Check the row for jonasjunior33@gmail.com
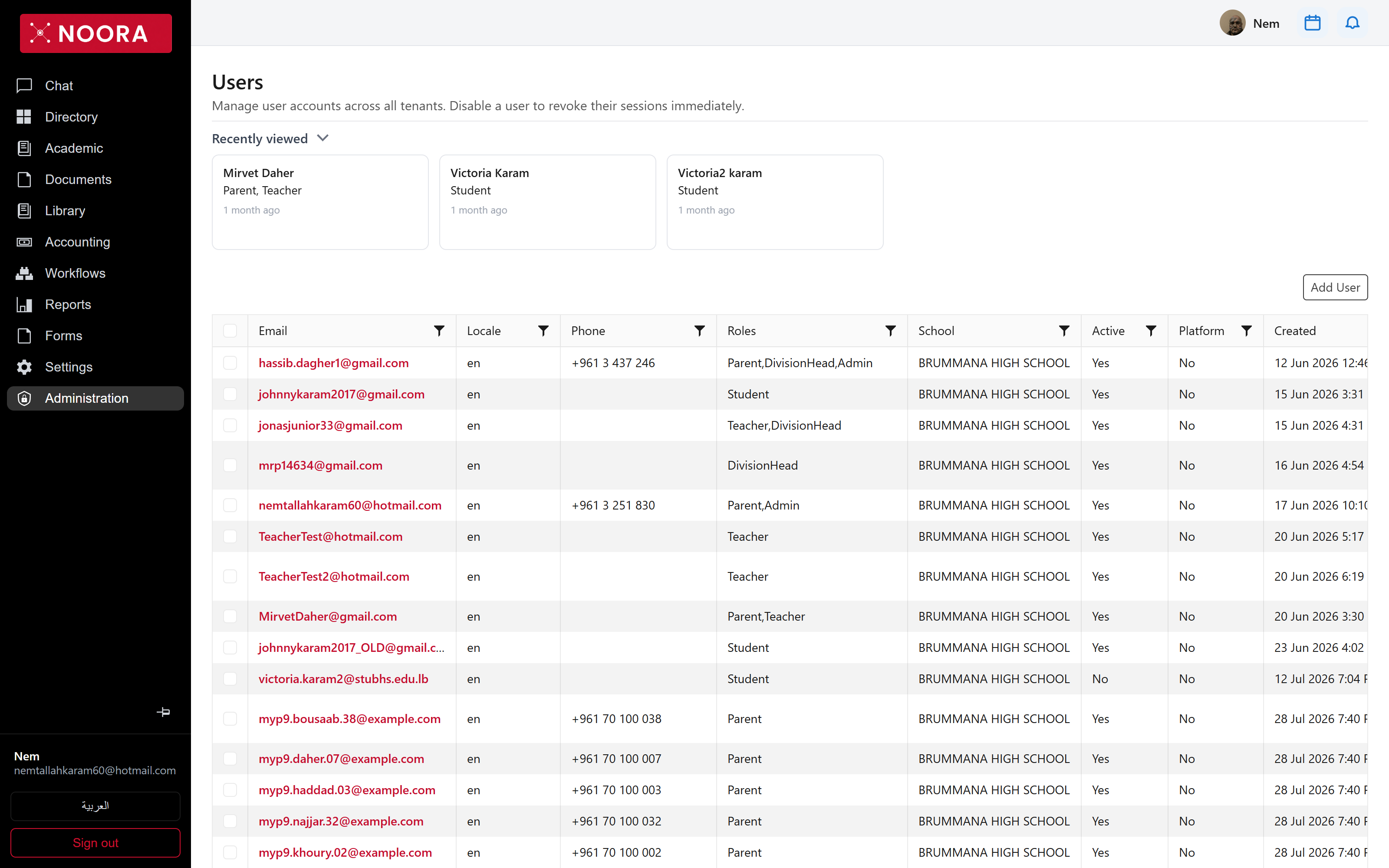The height and width of the screenshot is (868, 1389). click(x=230, y=425)
